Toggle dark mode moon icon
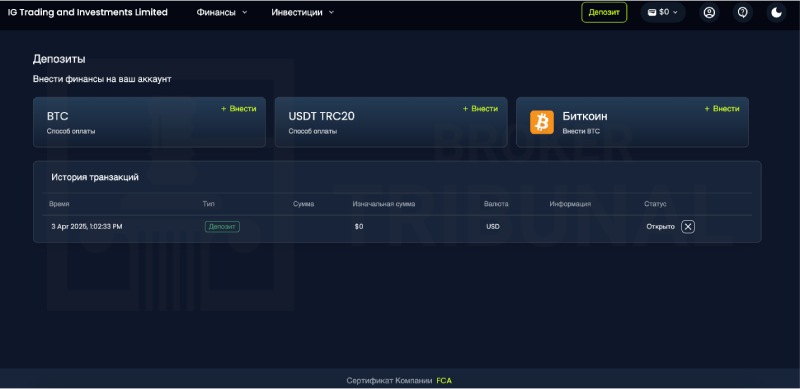The image size is (800, 389). (x=777, y=12)
